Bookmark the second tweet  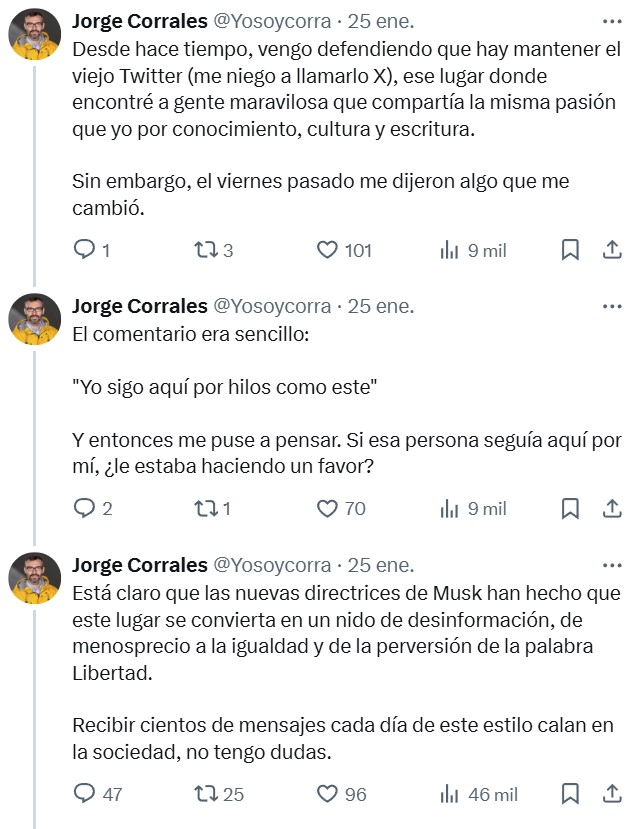pyautogui.click(x=570, y=509)
